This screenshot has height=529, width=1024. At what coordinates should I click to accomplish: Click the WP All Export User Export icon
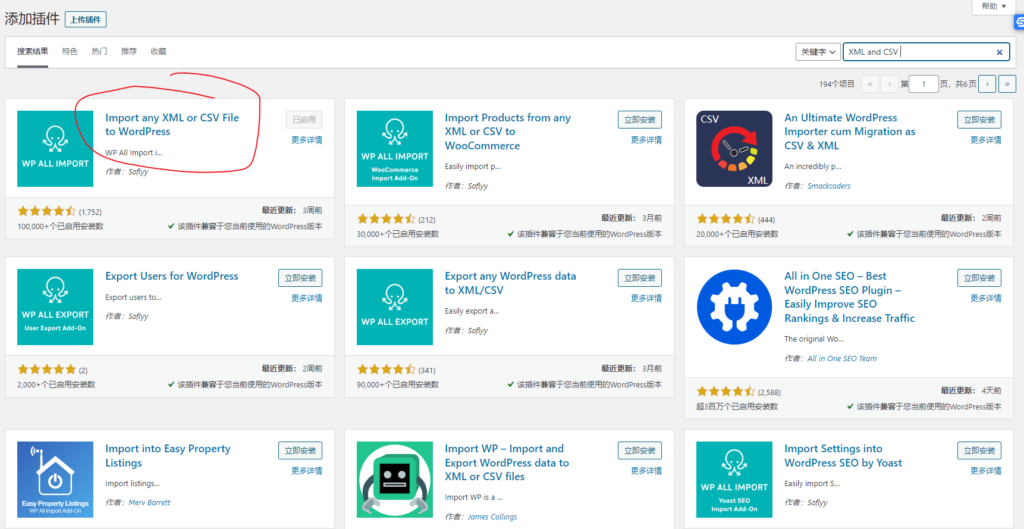[x=55, y=307]
